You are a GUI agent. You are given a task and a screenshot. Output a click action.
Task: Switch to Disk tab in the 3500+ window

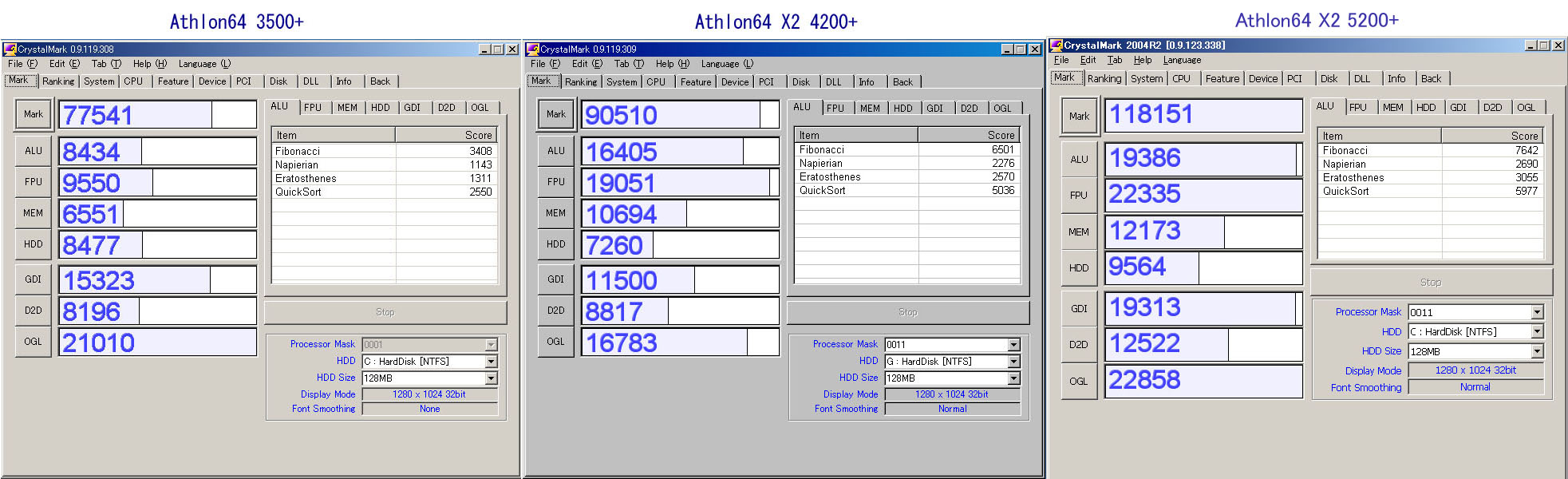(x=278, y=81)
